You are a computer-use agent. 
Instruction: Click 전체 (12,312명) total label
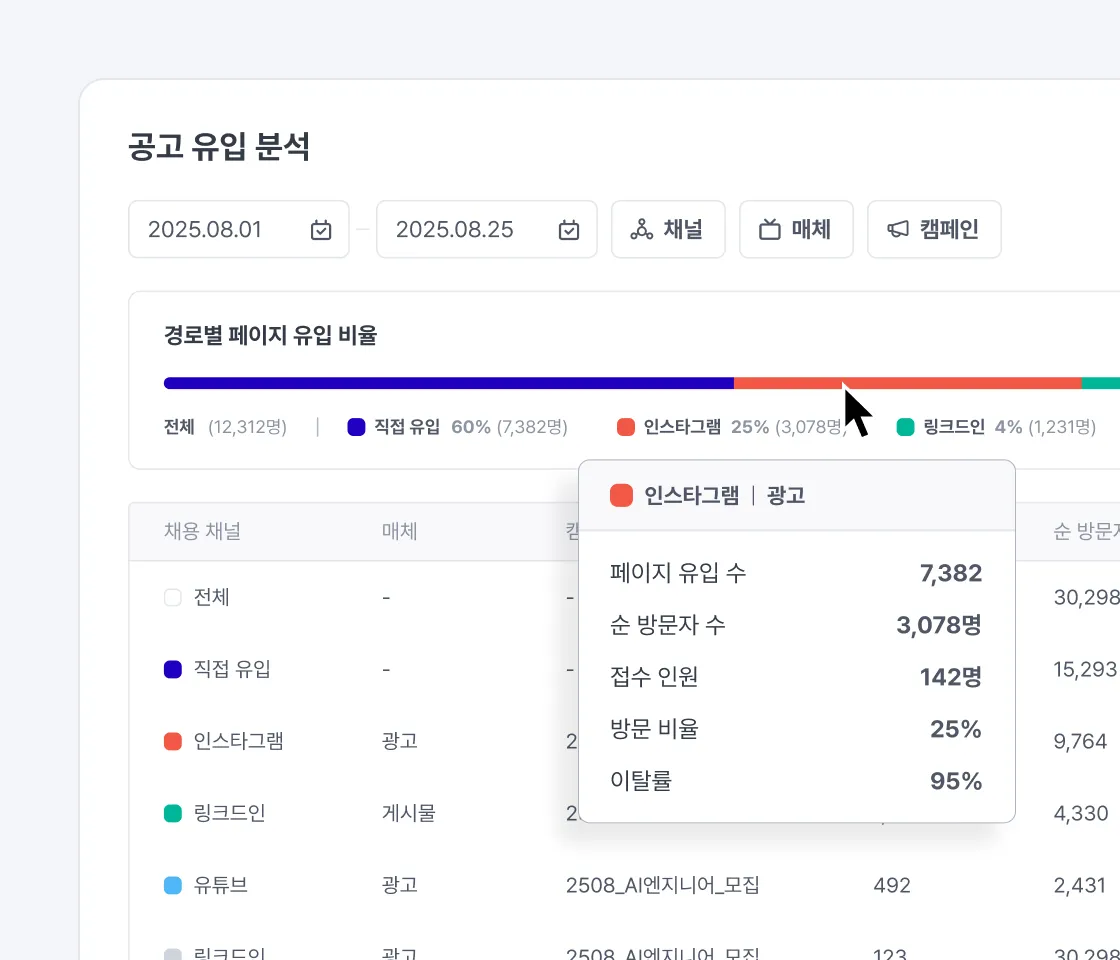225,427
